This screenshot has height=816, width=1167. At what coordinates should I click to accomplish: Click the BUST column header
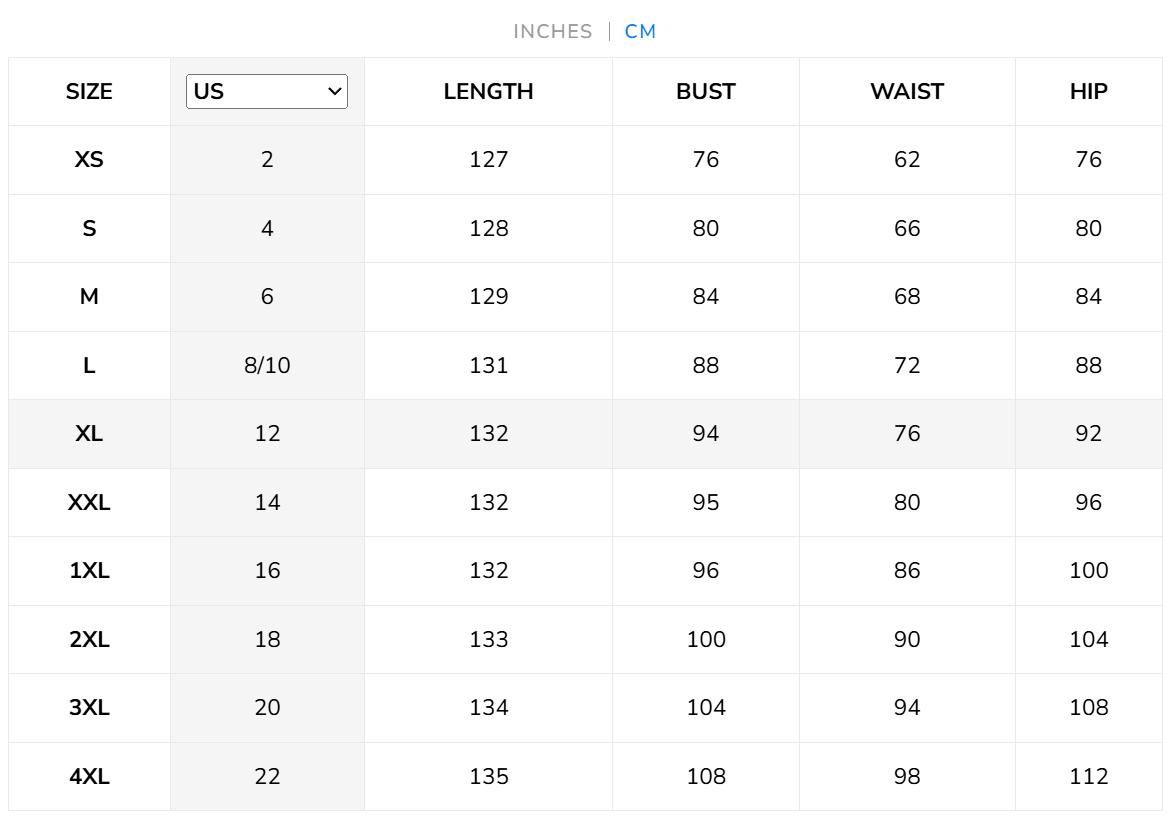(705, 92)
